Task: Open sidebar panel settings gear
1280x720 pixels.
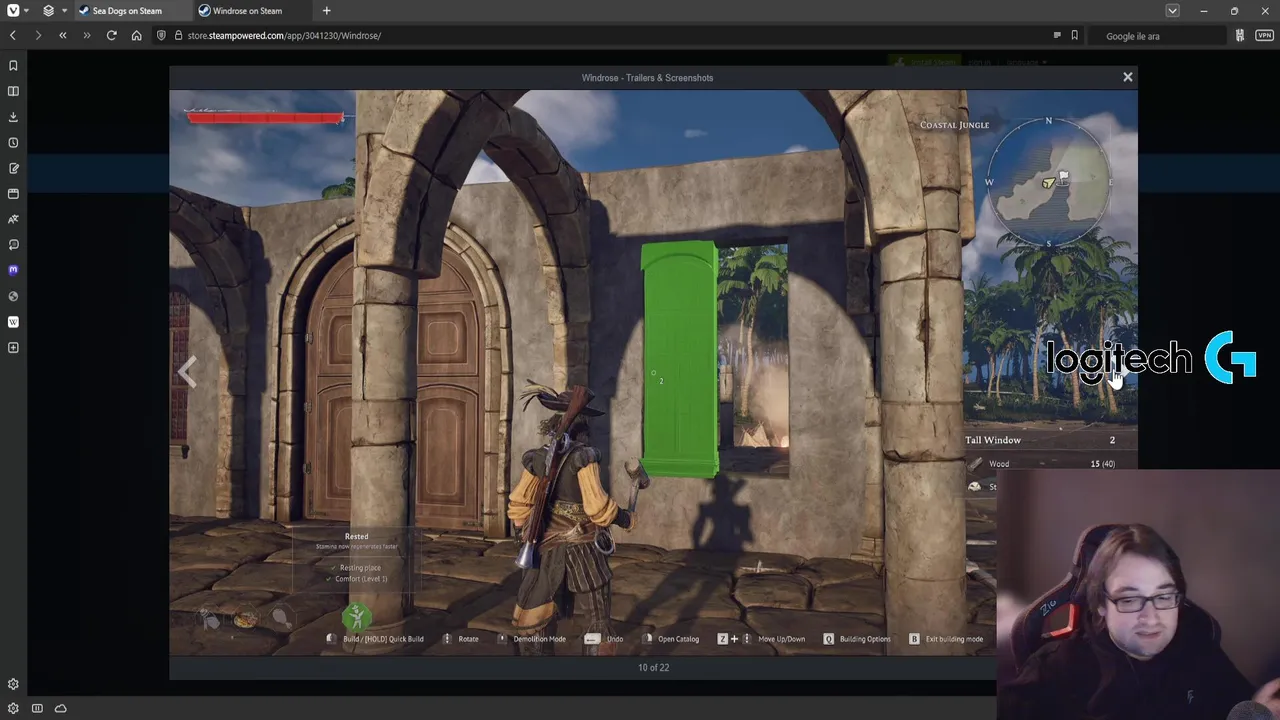Action: [13, 685]
